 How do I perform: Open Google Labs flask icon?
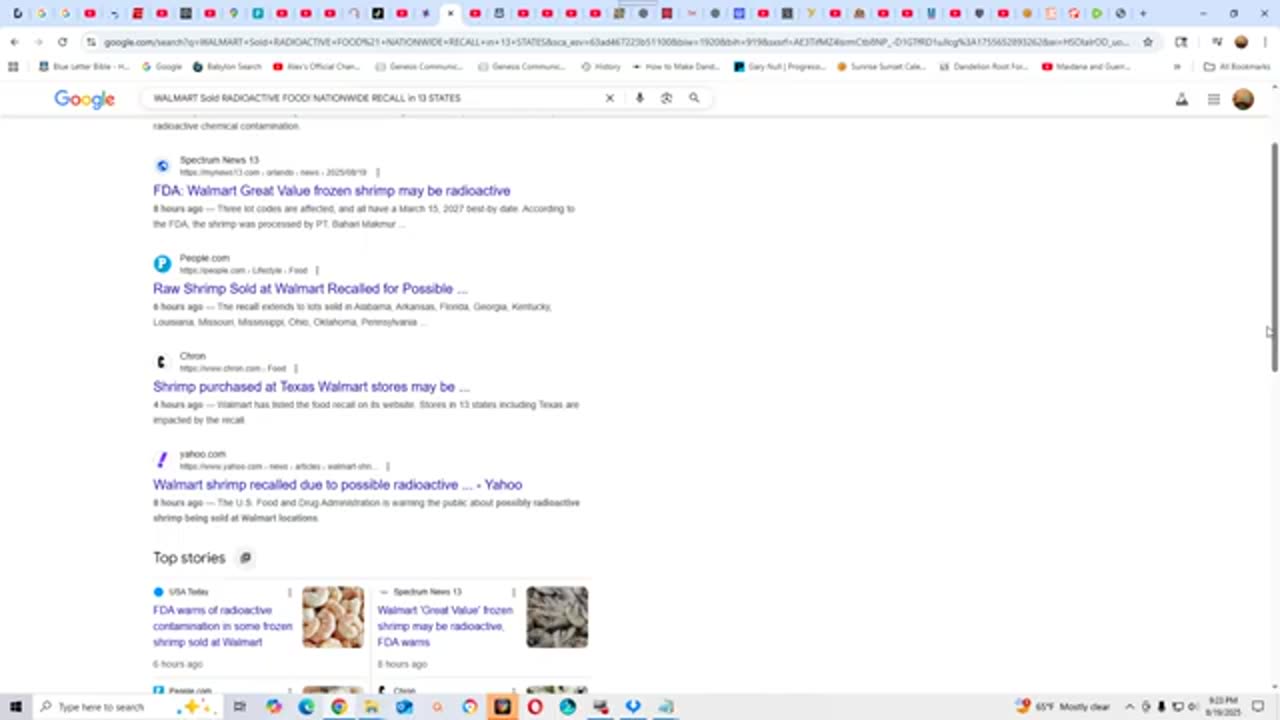coord(1182,99)
